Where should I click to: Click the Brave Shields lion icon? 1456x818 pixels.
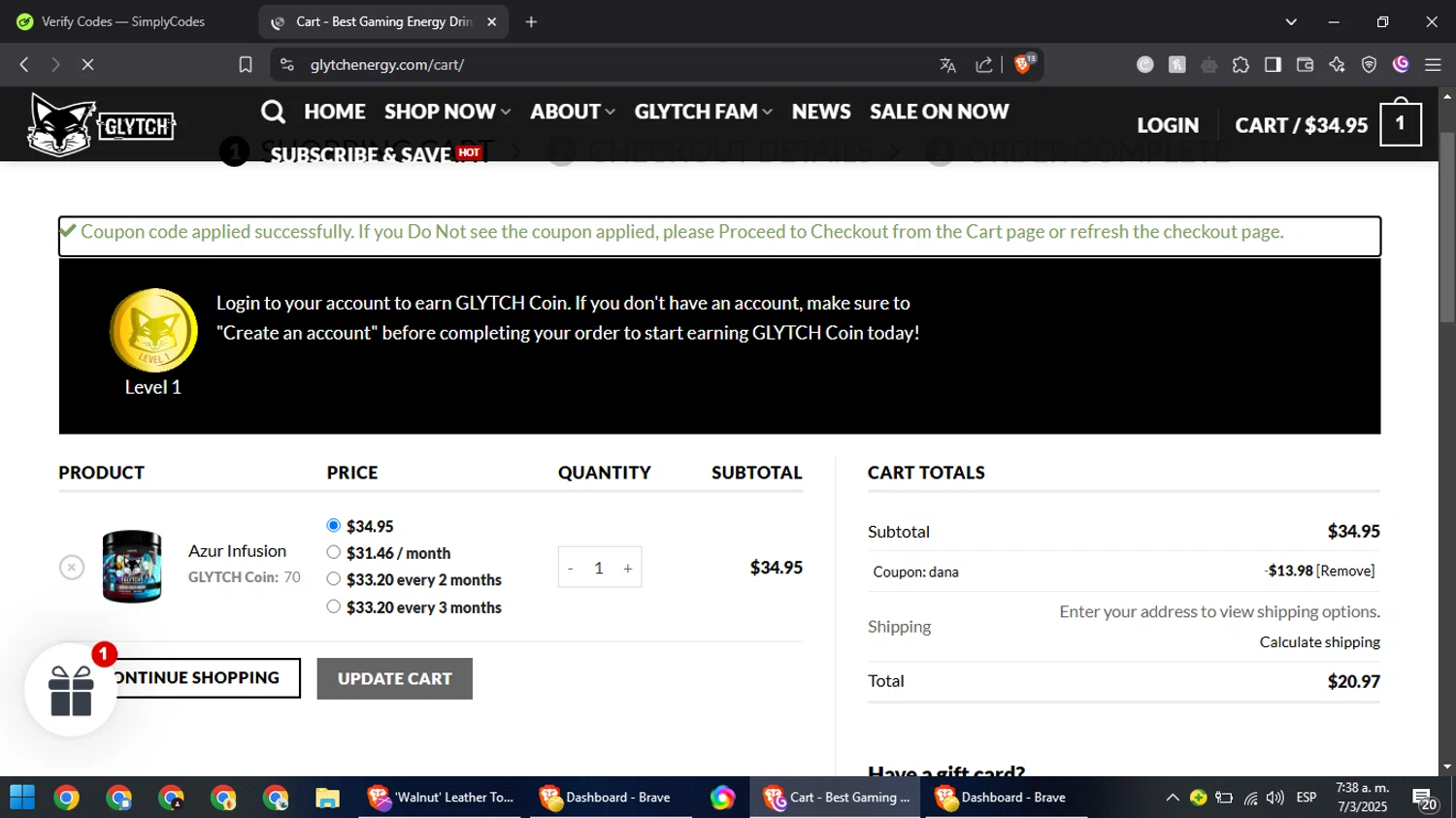(x=1023, y=64)
